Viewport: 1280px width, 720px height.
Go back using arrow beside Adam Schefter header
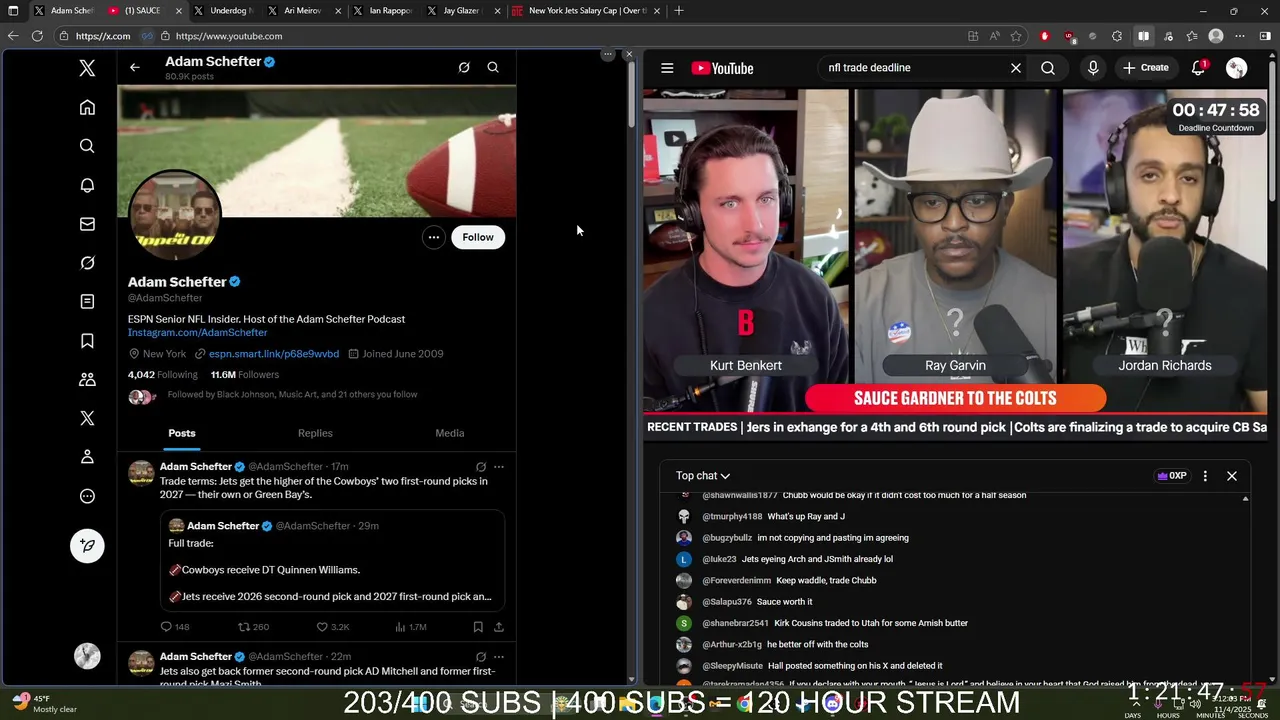(135, 67)
